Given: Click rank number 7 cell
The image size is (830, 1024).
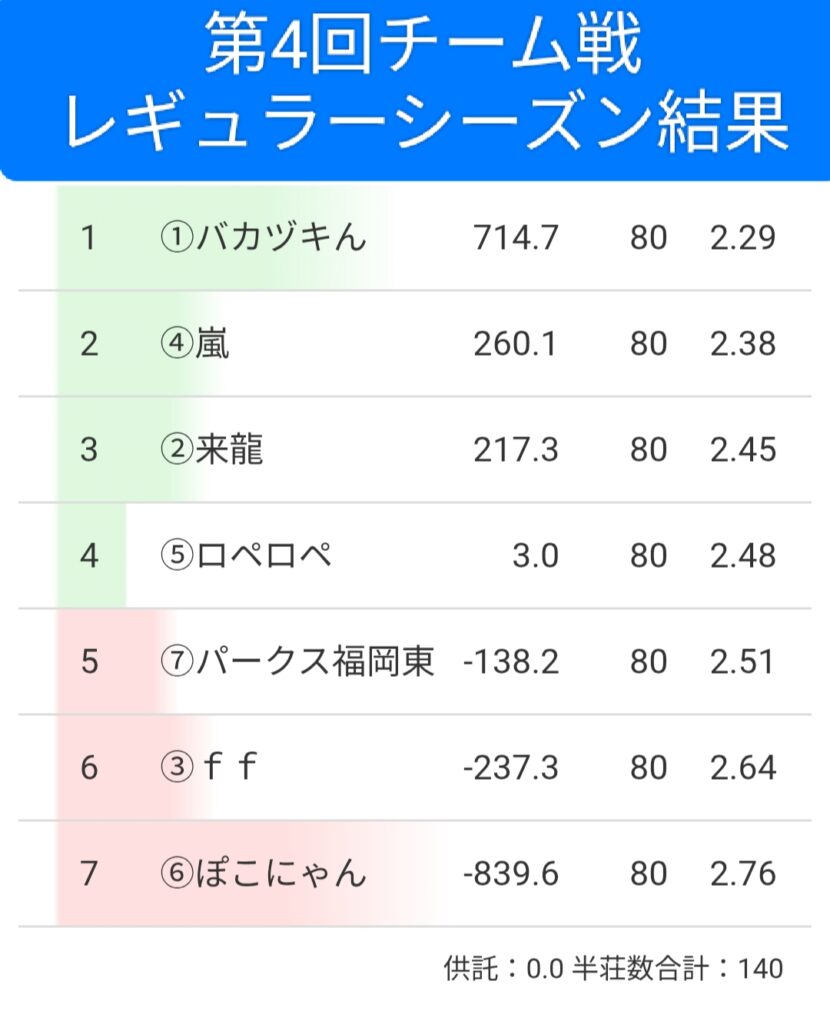Looking at the screenshot, I should [x=89, y=874].
